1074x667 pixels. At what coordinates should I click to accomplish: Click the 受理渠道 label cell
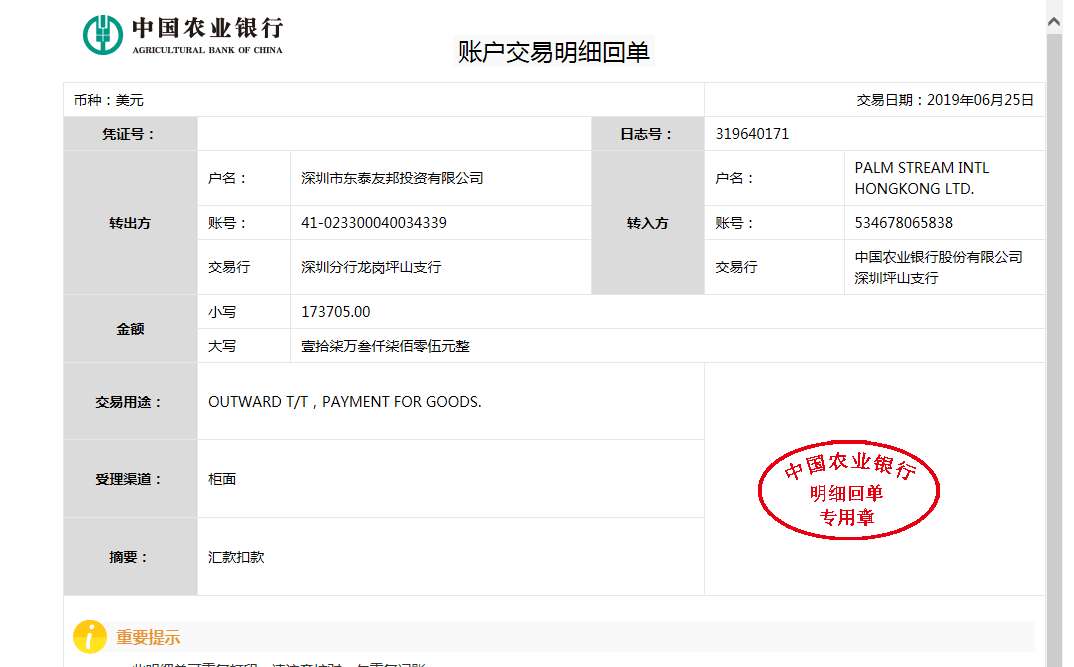(x=130, y=479)
